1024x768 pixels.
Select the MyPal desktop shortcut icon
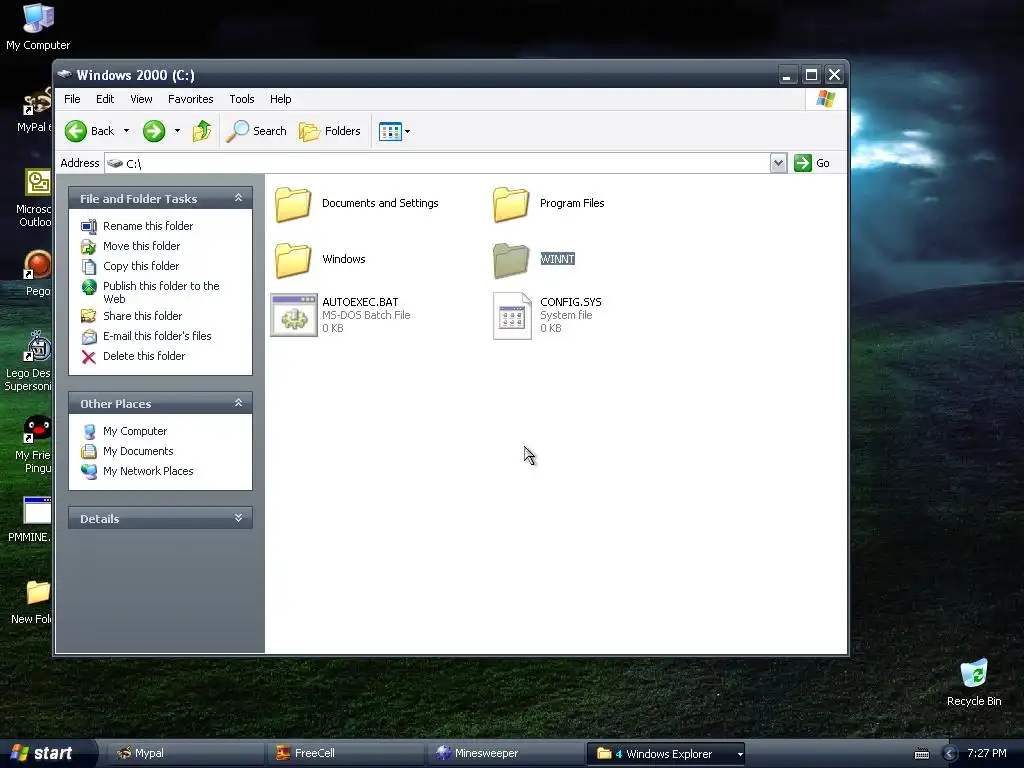(x=37, y=102)
